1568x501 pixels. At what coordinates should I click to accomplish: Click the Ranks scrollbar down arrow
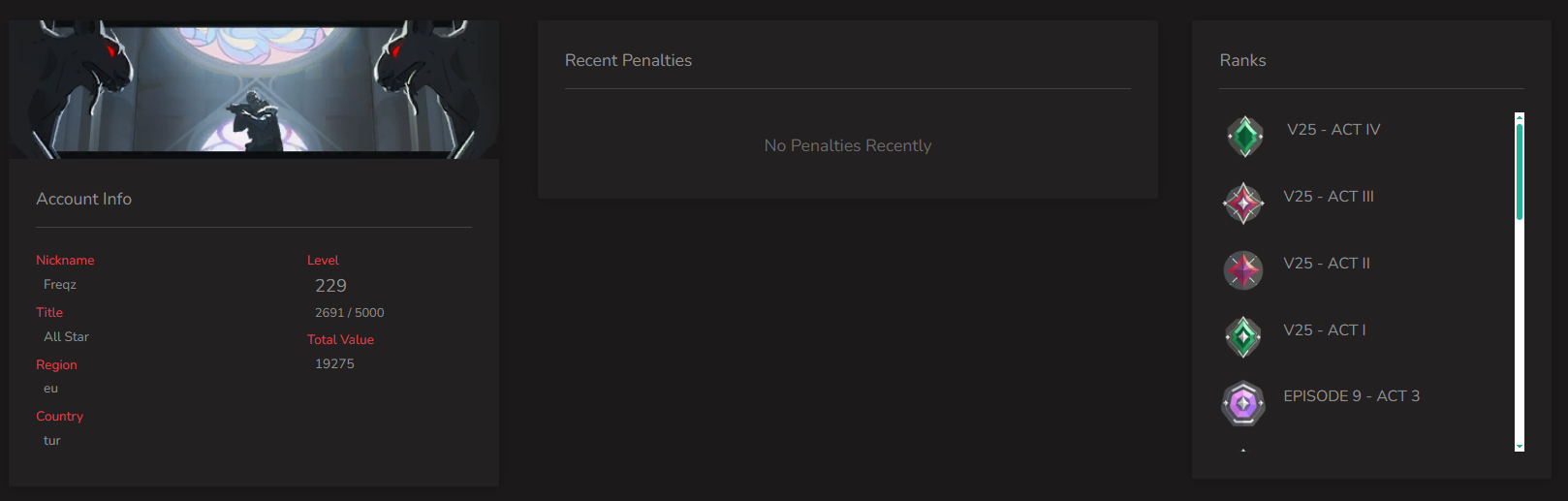point(1520,447)
